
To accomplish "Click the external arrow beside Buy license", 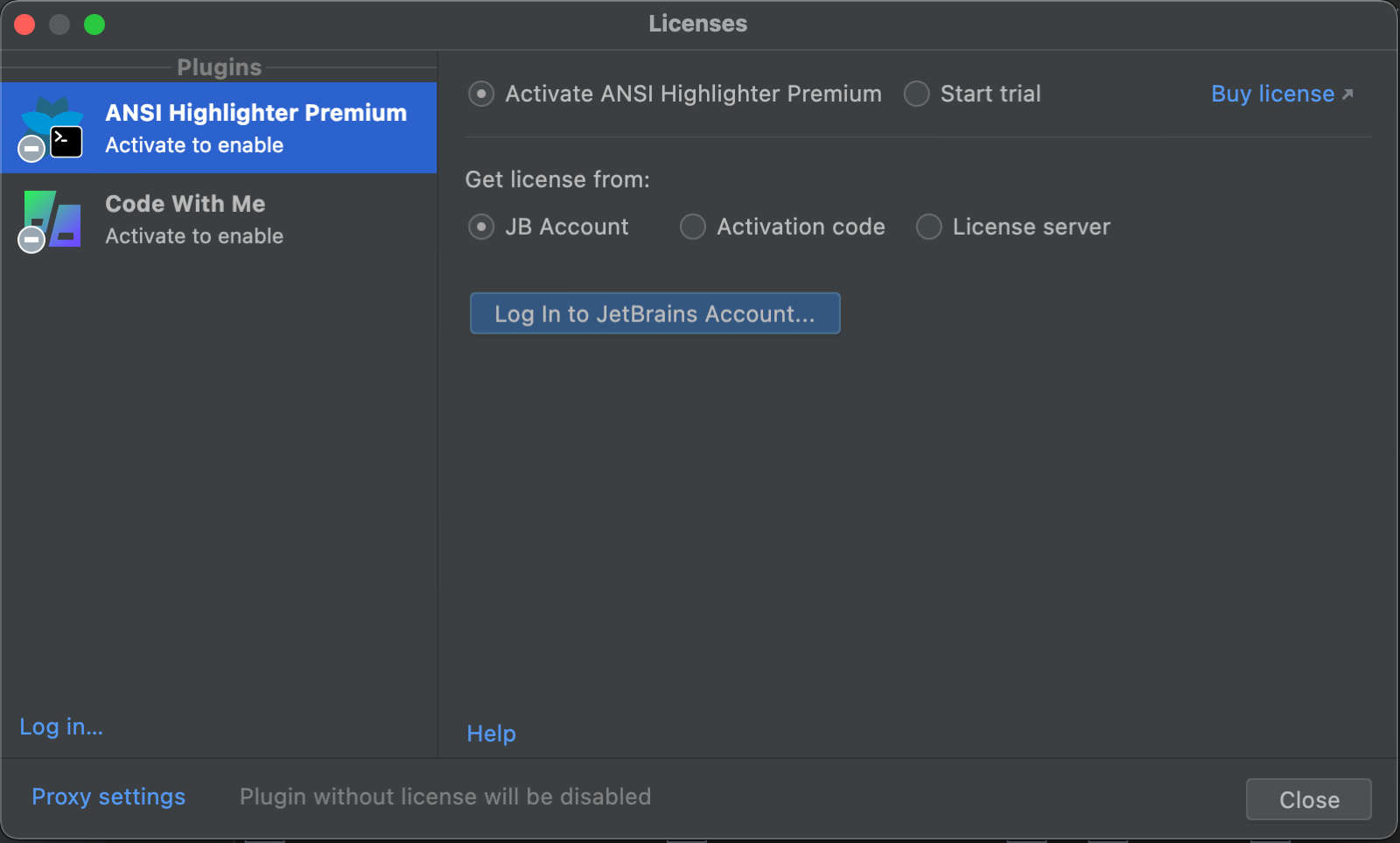I will click(x=1347, y=94).
